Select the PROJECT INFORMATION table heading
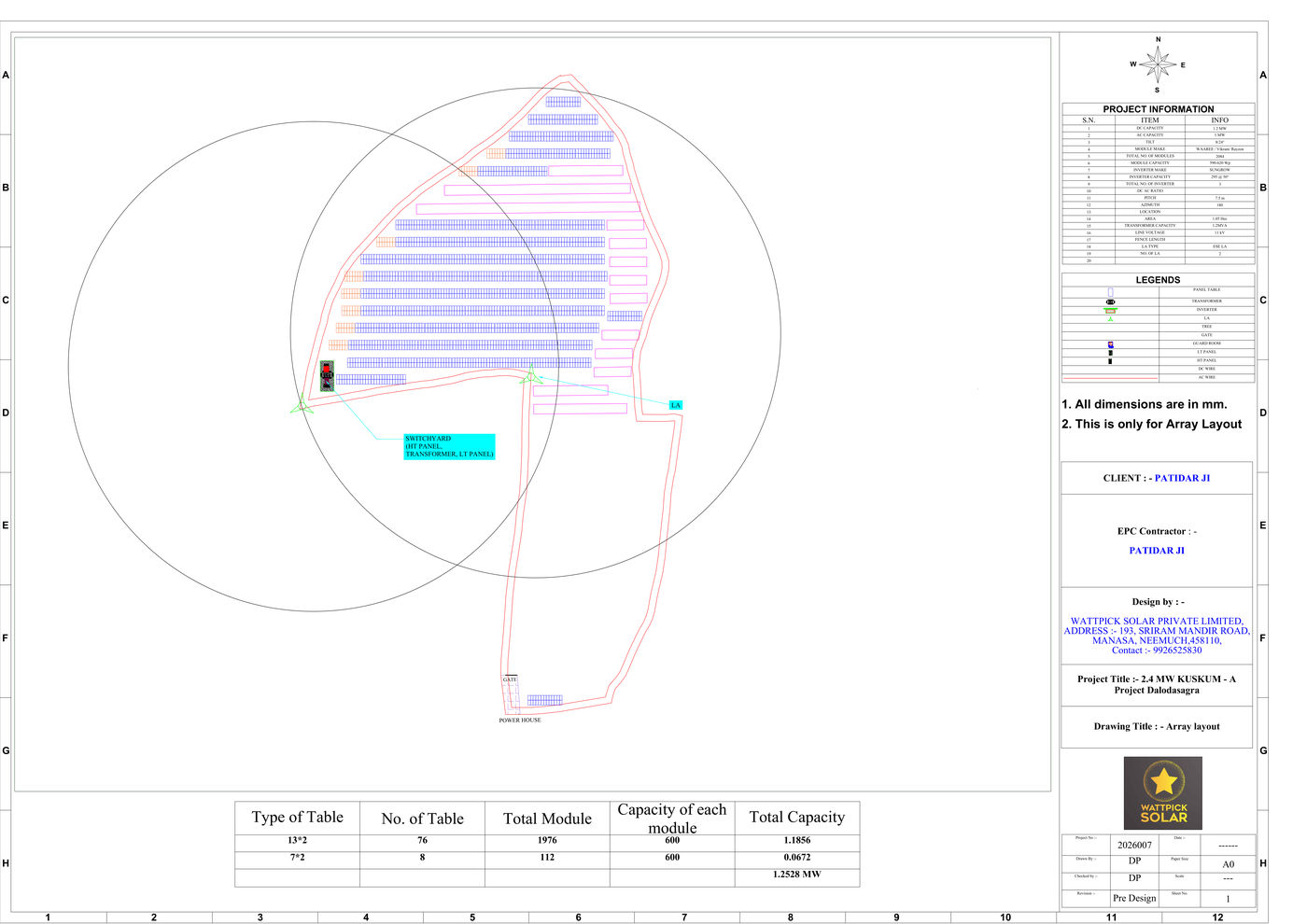 point(1159,109)
